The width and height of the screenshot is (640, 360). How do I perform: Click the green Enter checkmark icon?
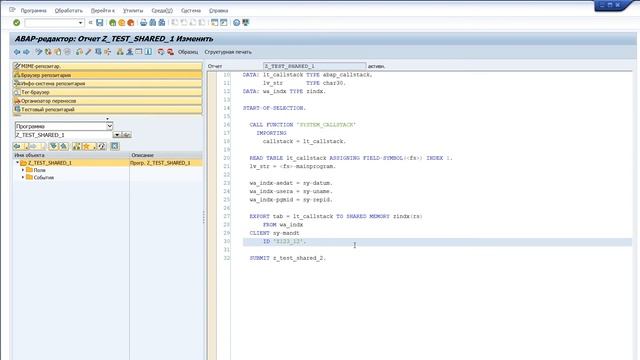[x=16, y=23]
